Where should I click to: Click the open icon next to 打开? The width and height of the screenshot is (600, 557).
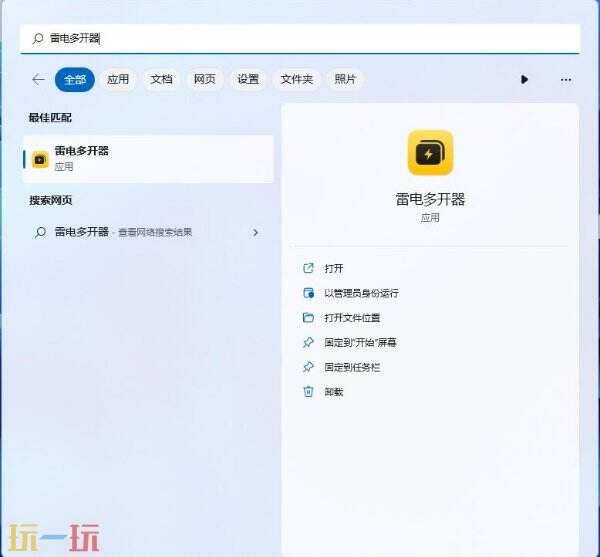[308, 268]
